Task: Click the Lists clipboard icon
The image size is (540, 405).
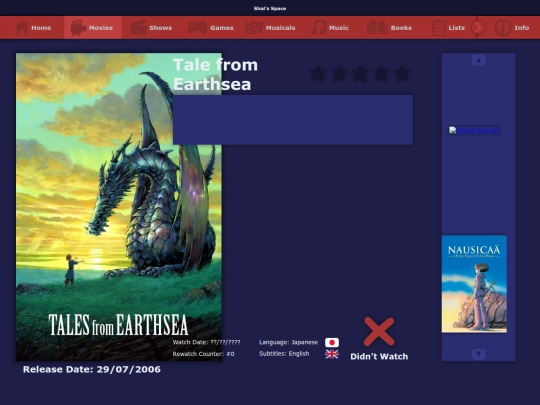Action: click(439, 28)
